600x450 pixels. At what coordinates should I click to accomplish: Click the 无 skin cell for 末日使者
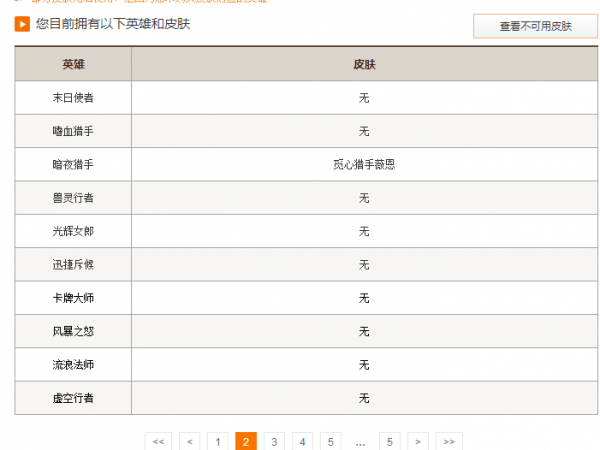coord(364,98)
